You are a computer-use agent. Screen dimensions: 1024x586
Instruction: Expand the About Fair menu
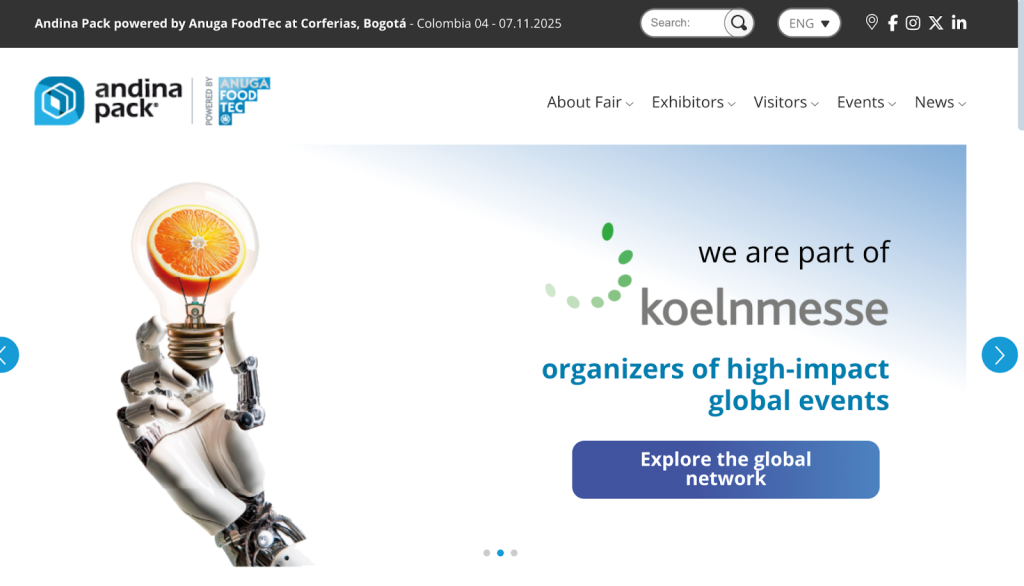click(x=590, y=103)
